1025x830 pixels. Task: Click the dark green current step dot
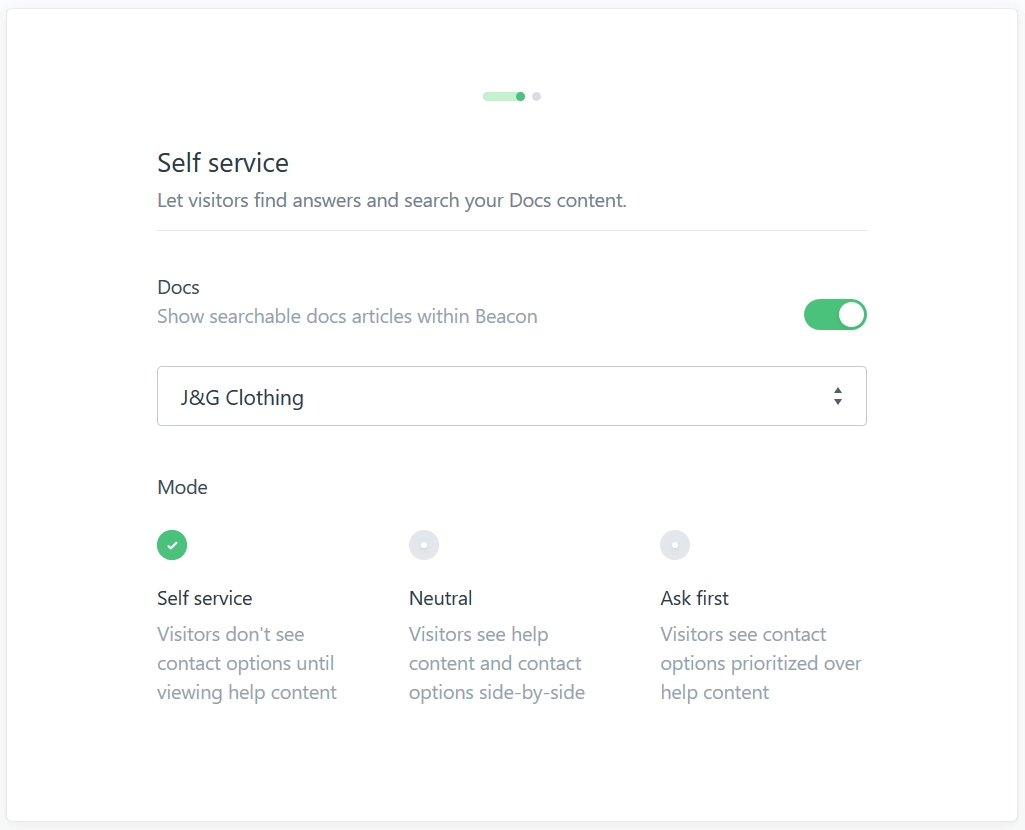[520, 97]
